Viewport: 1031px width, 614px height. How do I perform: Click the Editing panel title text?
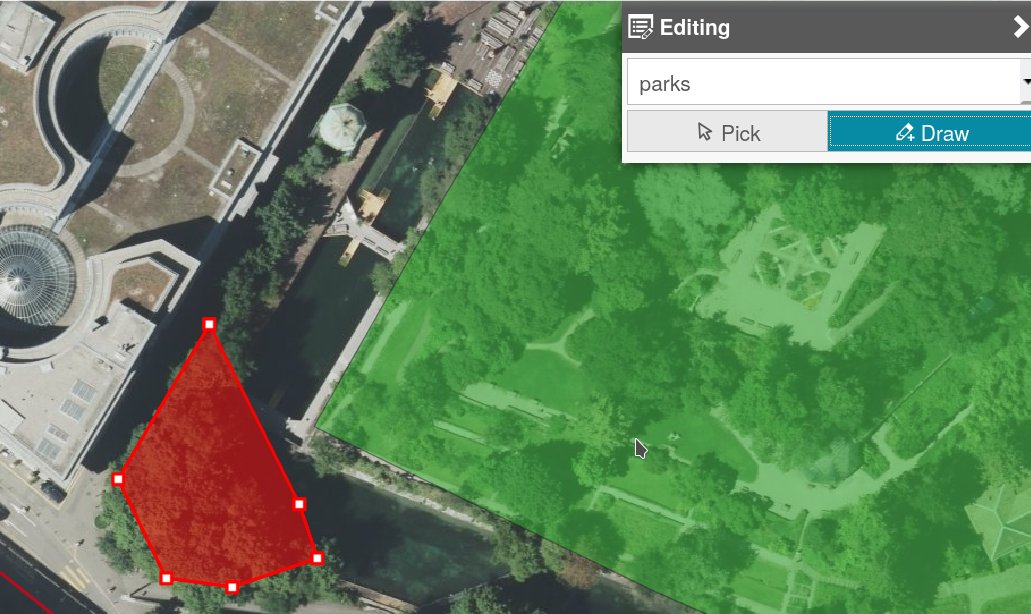tap(694, 28)
